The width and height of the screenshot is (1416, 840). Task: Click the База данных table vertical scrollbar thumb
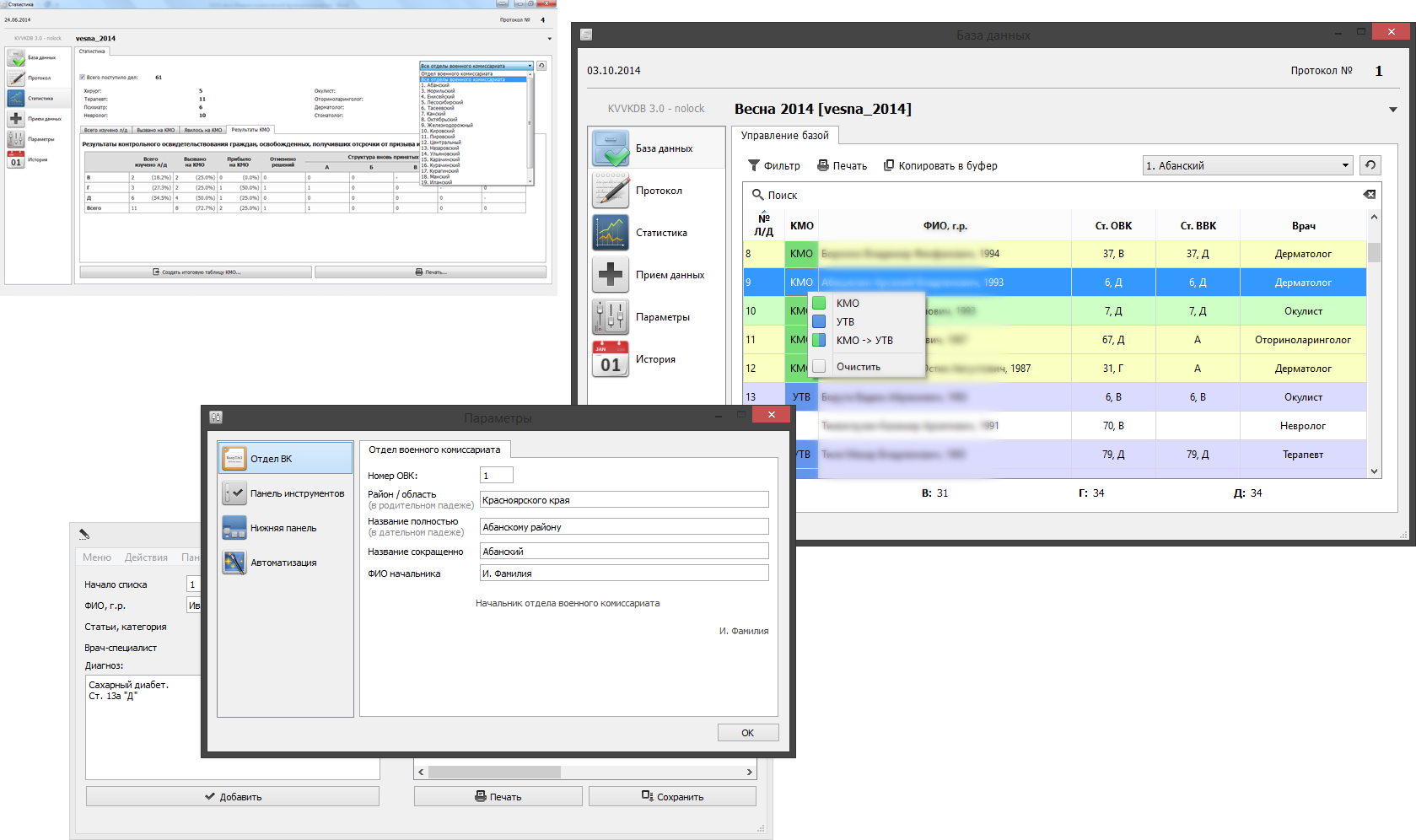pos(1375,252)
